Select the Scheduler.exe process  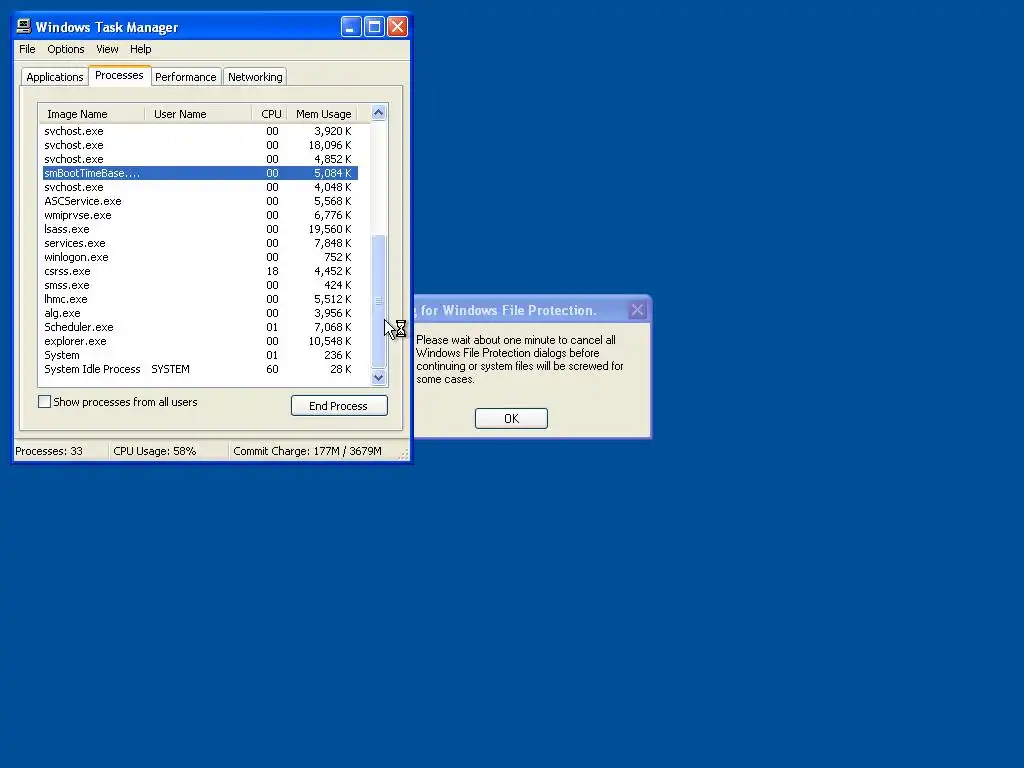point(200,327)
